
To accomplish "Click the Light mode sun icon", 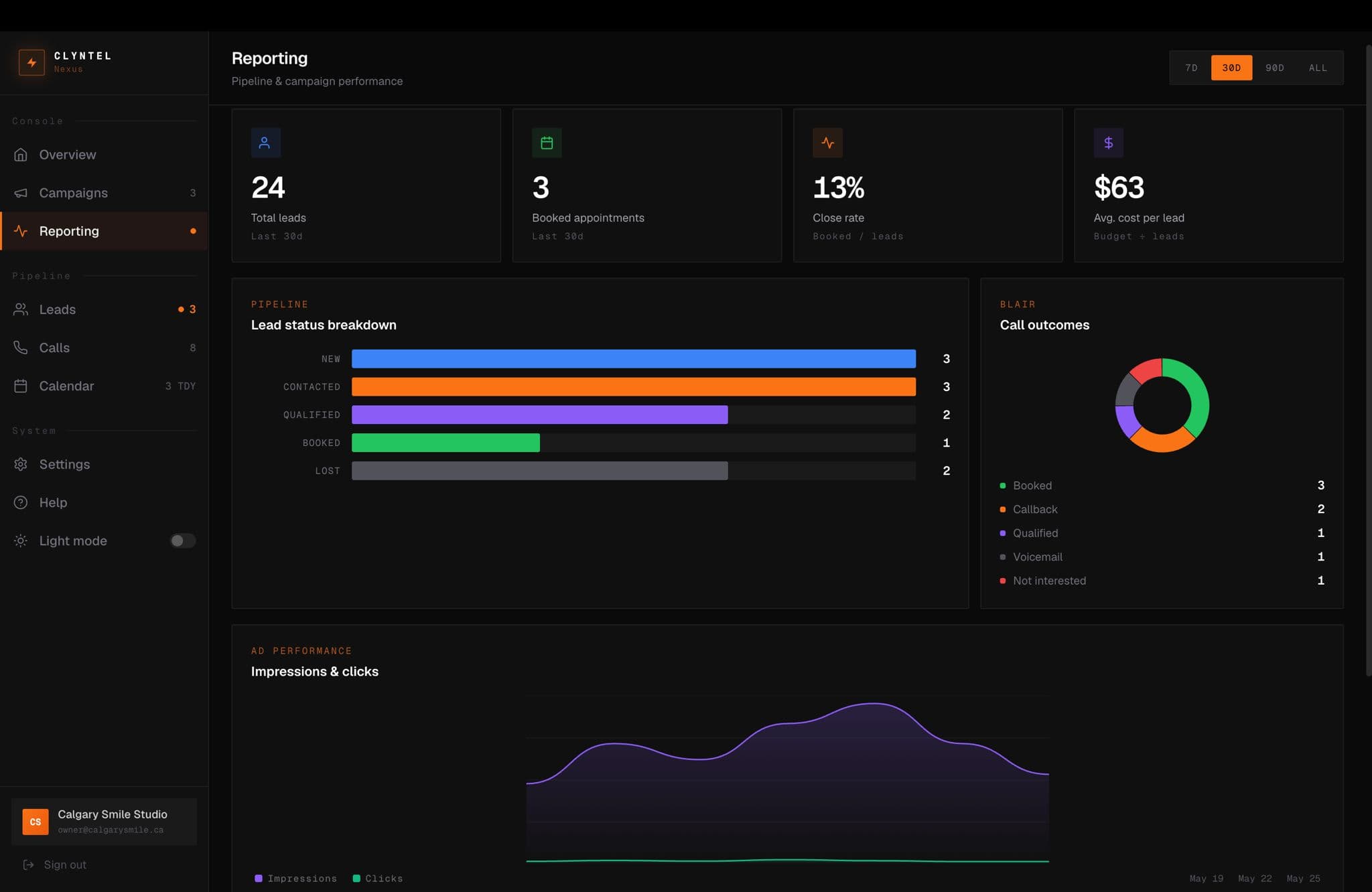I will tap(21, 540).
